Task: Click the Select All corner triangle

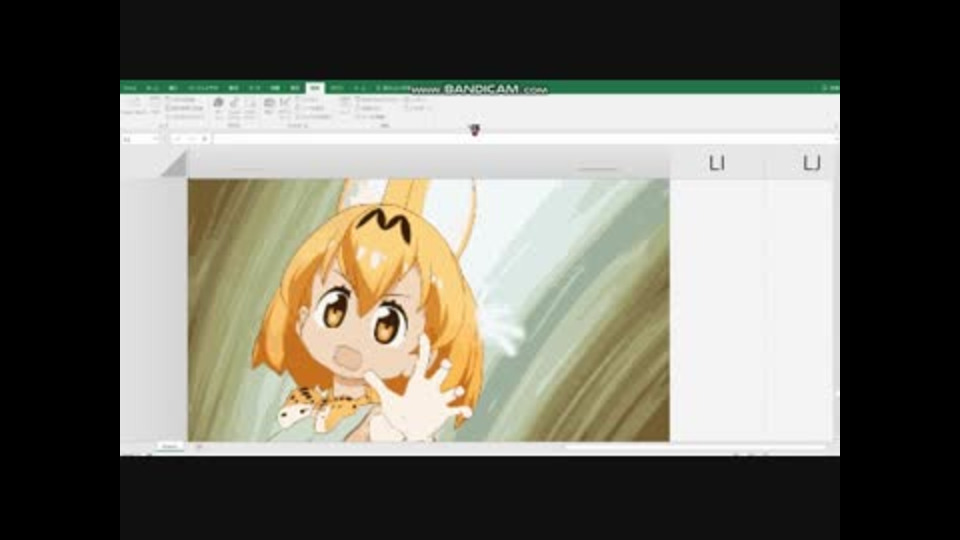Action: tap(176, 165)
